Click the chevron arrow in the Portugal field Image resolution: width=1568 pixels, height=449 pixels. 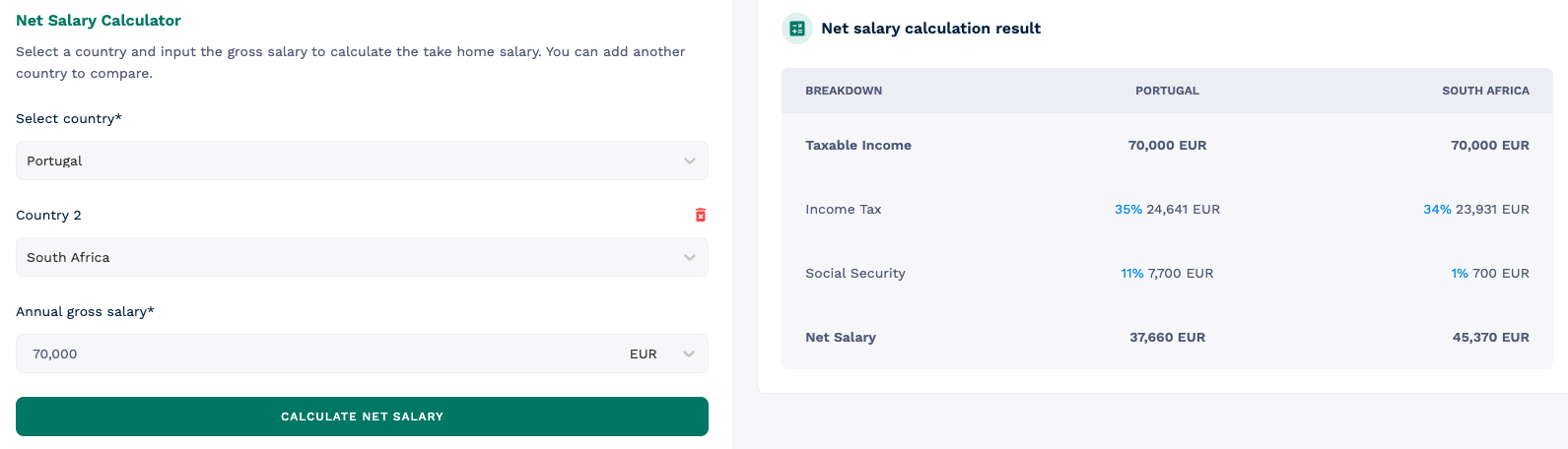690,160
